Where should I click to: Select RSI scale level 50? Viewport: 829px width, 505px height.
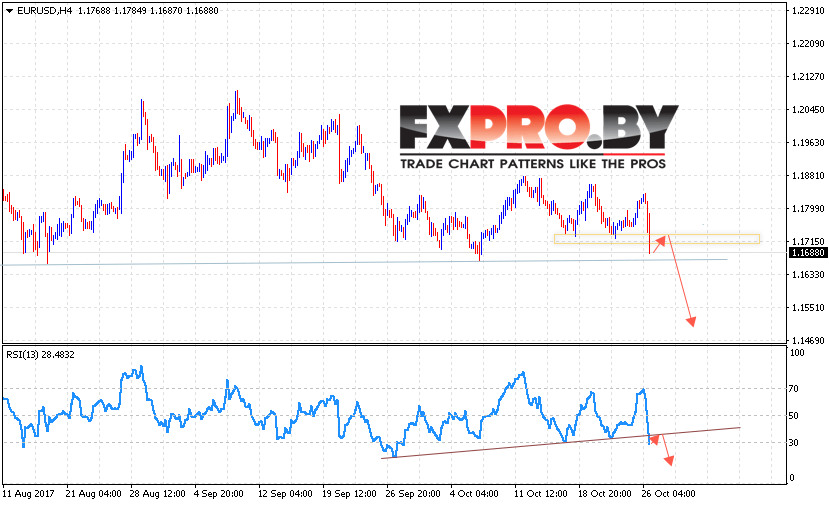(794, 416)
